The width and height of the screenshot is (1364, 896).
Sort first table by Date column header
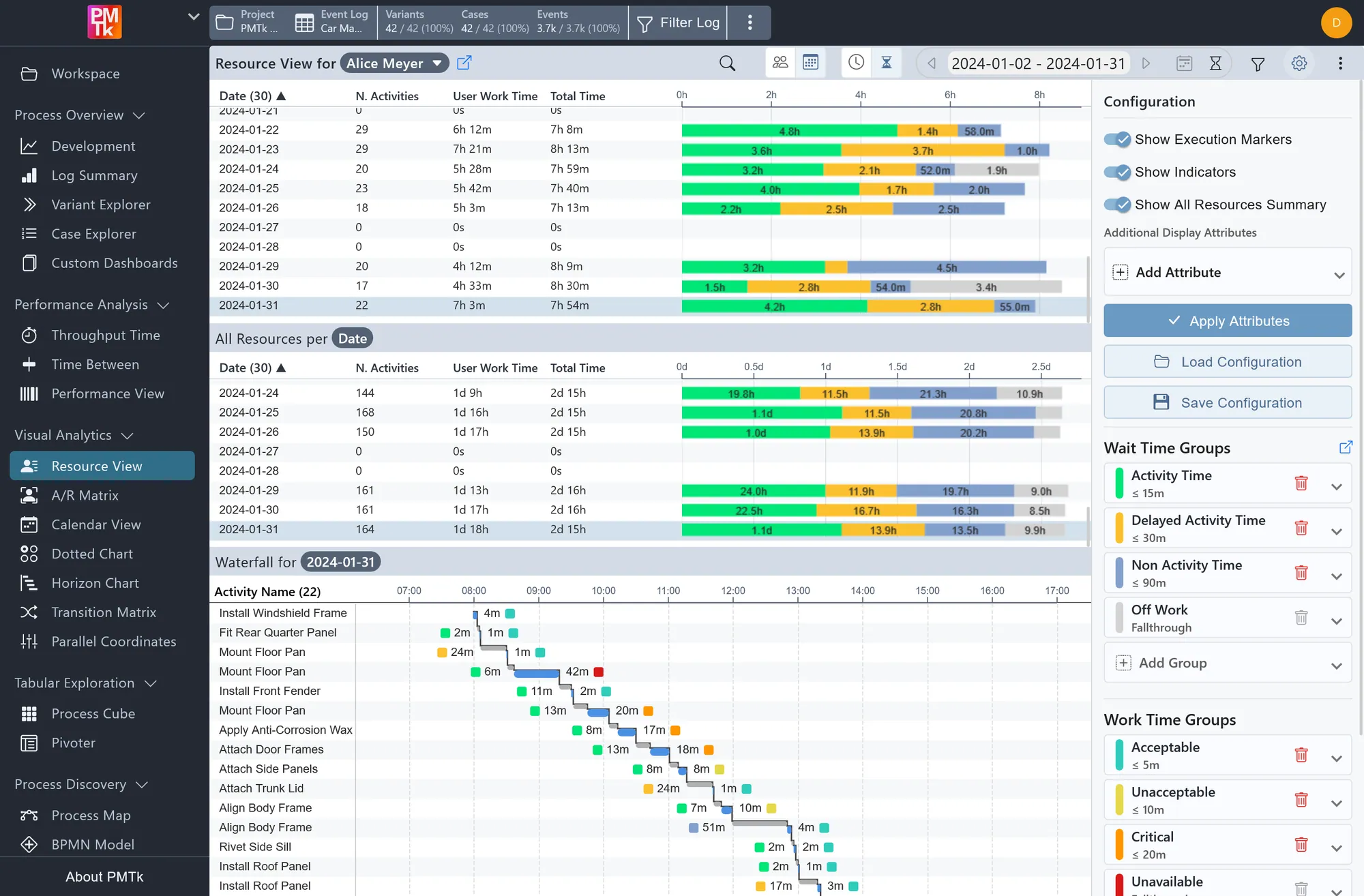click(x=252, y=96)
